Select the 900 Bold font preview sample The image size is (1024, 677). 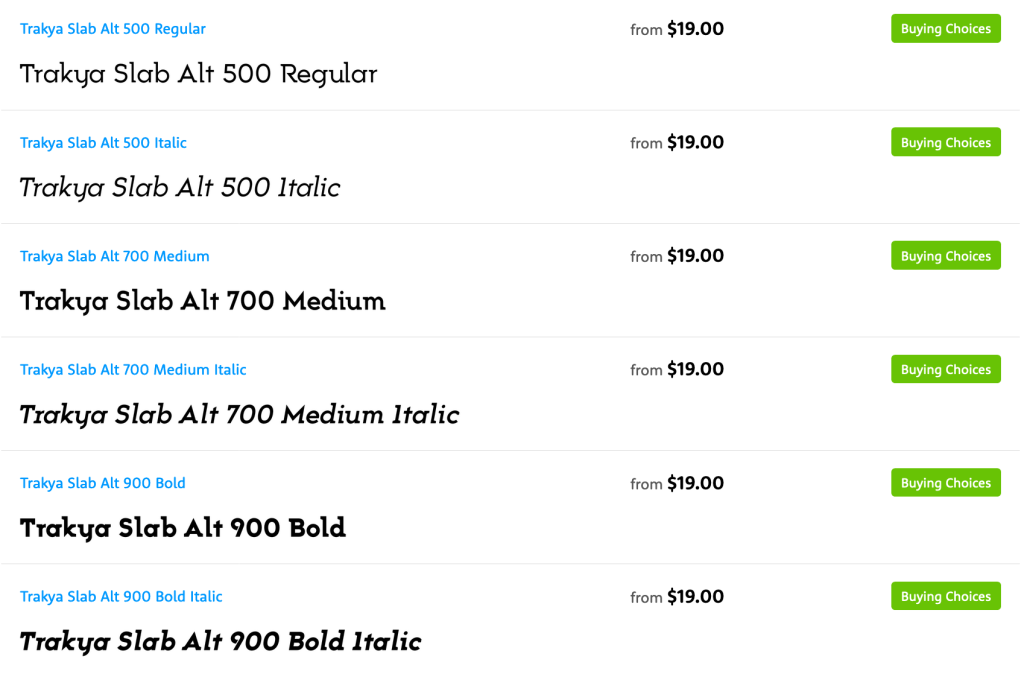[x=183, y=528]
